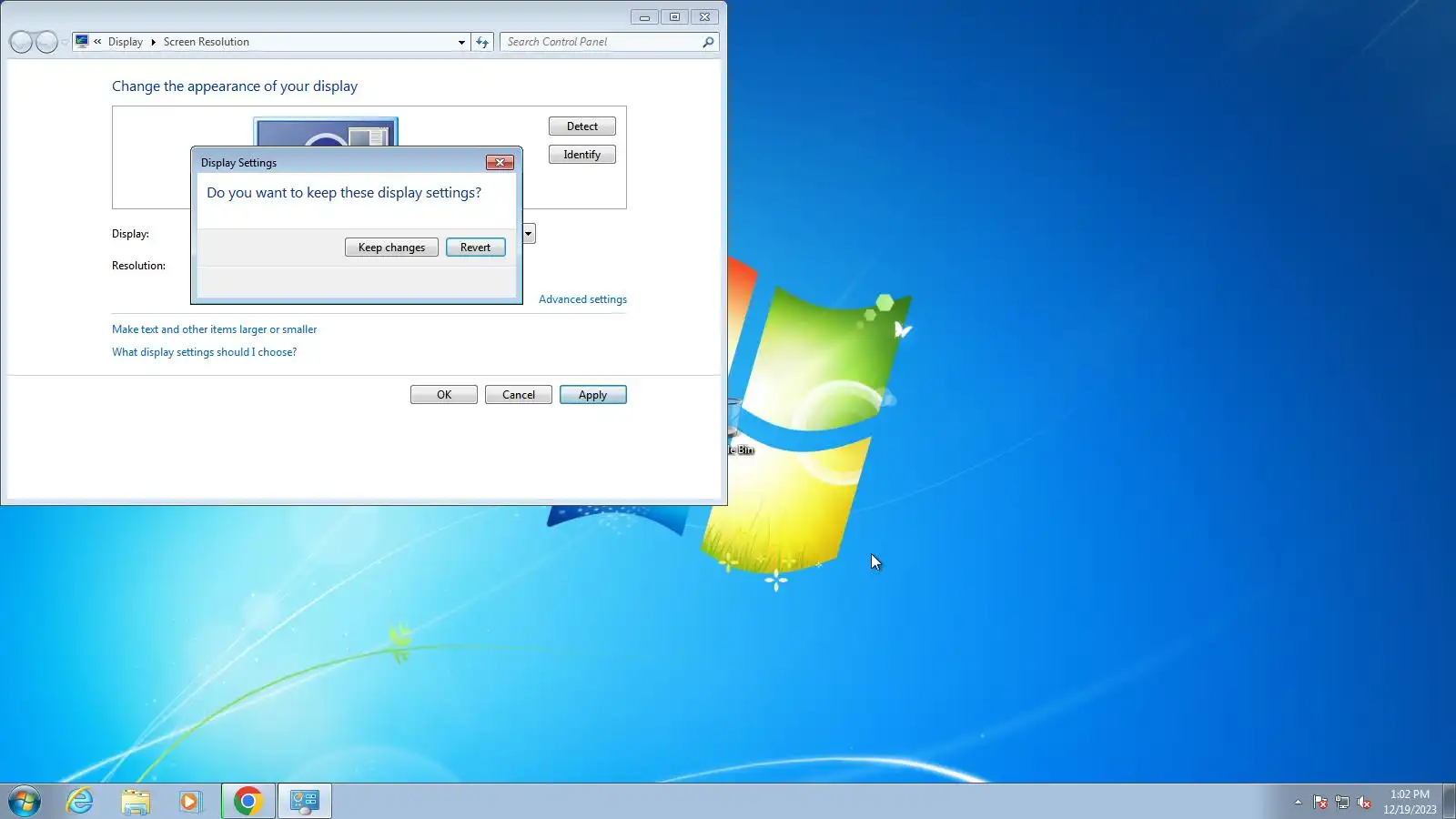Open the network tray icon
This screenshot has height=819, width=1456.
pyautogui.click(x=1342, y=802)
